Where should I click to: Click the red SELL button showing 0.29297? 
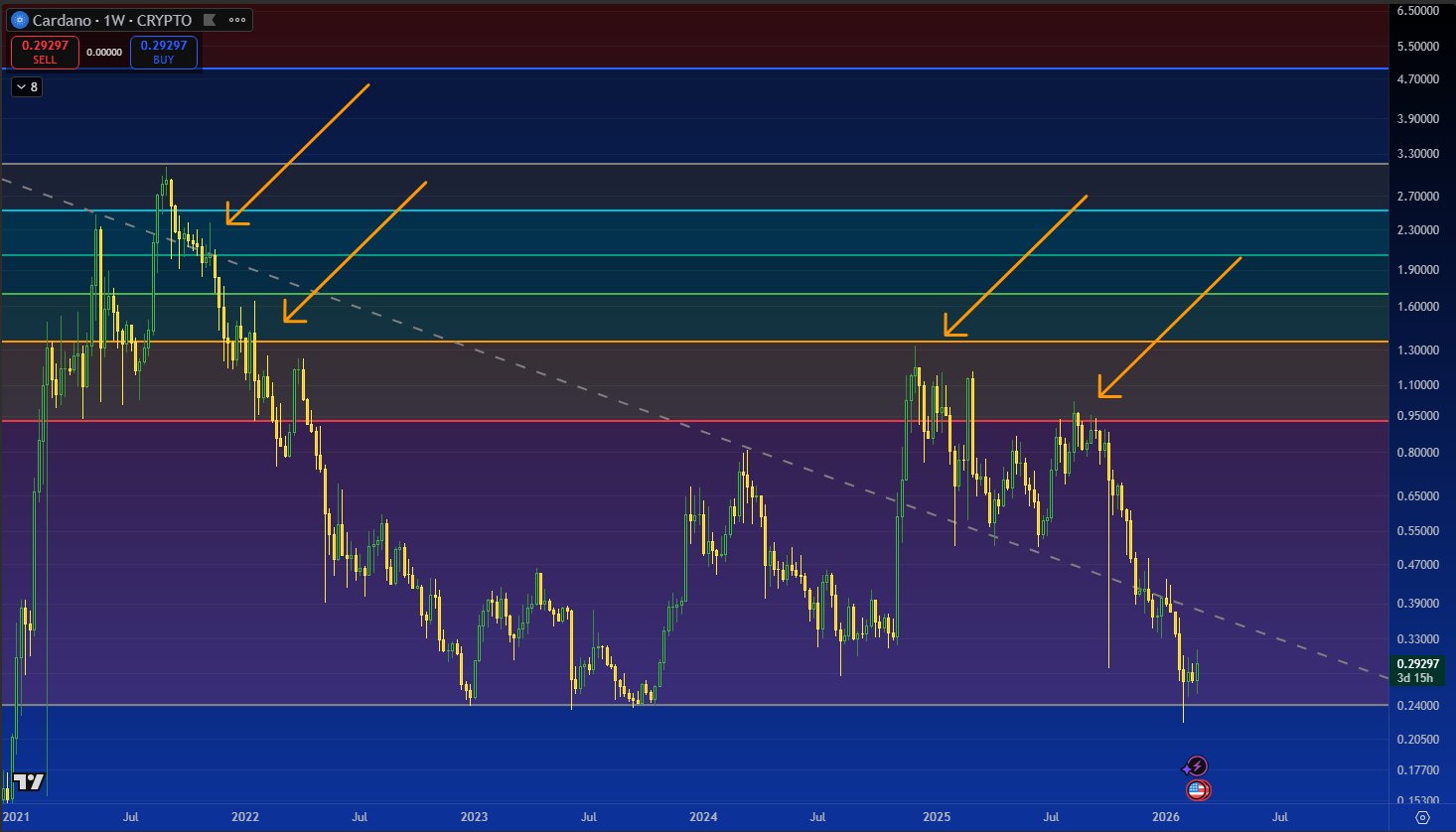pos(44,52)
